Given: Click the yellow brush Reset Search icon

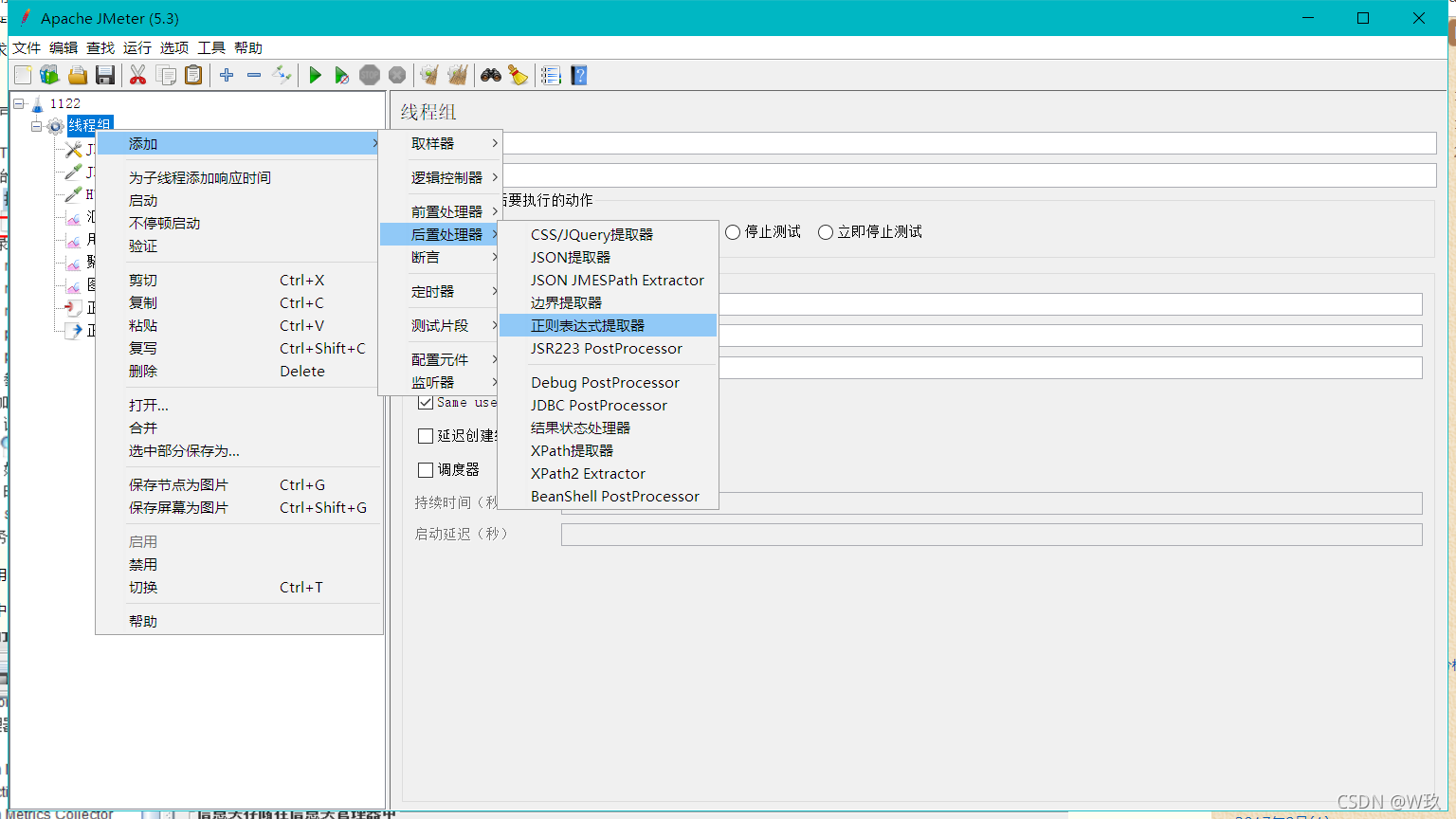Looking at the screenshot, I should tap(518, 75).
